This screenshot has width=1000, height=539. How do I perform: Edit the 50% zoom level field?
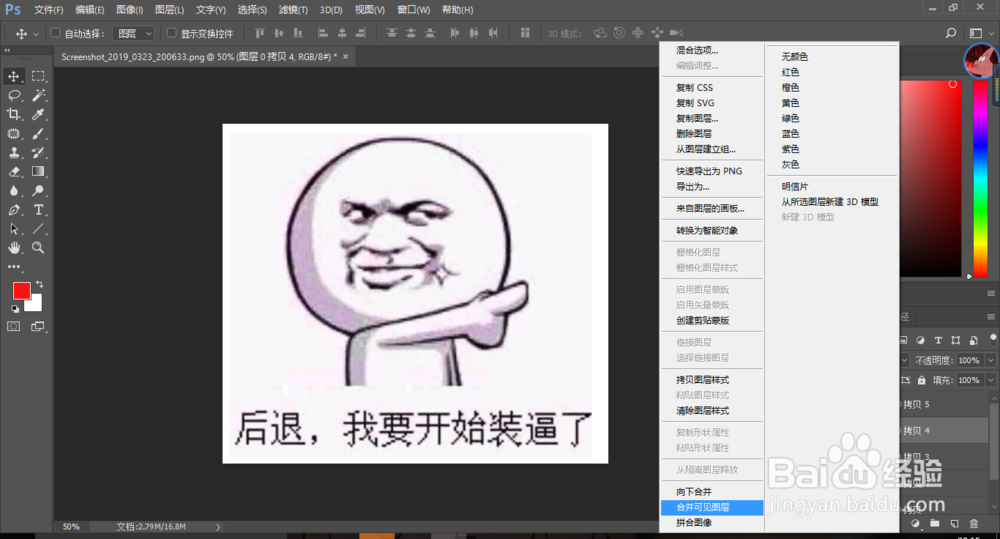pos(71,527)
